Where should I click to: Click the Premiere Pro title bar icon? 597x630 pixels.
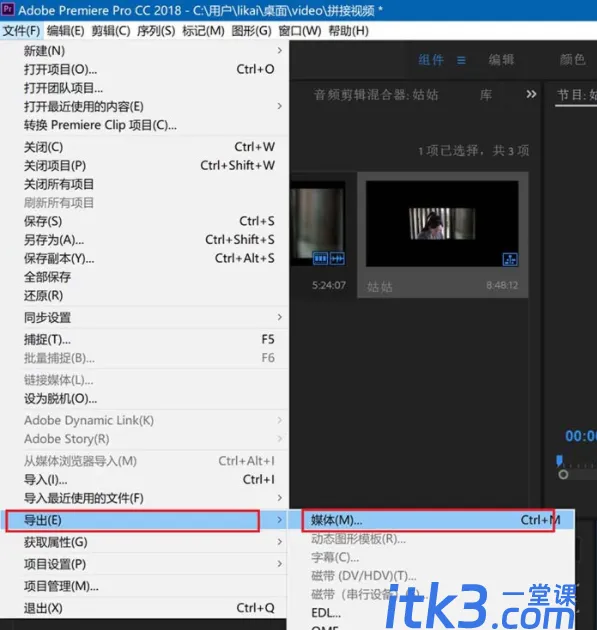point(8,9)
